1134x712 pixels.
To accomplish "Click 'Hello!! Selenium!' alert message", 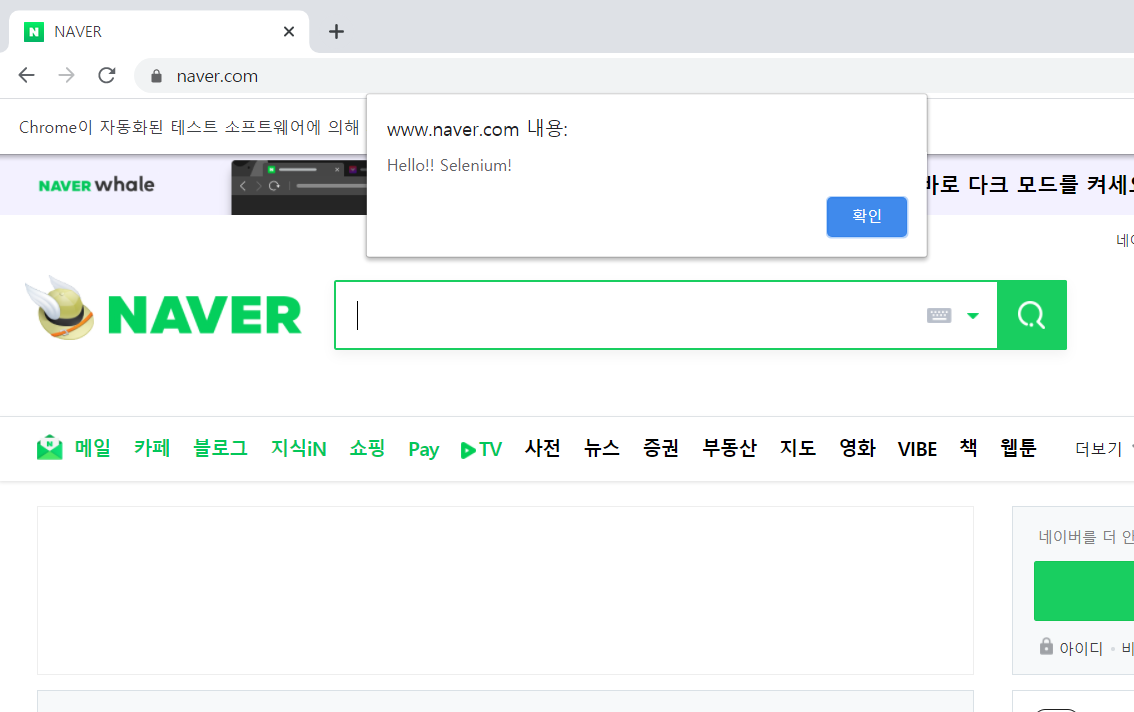I will coord(449,166).
